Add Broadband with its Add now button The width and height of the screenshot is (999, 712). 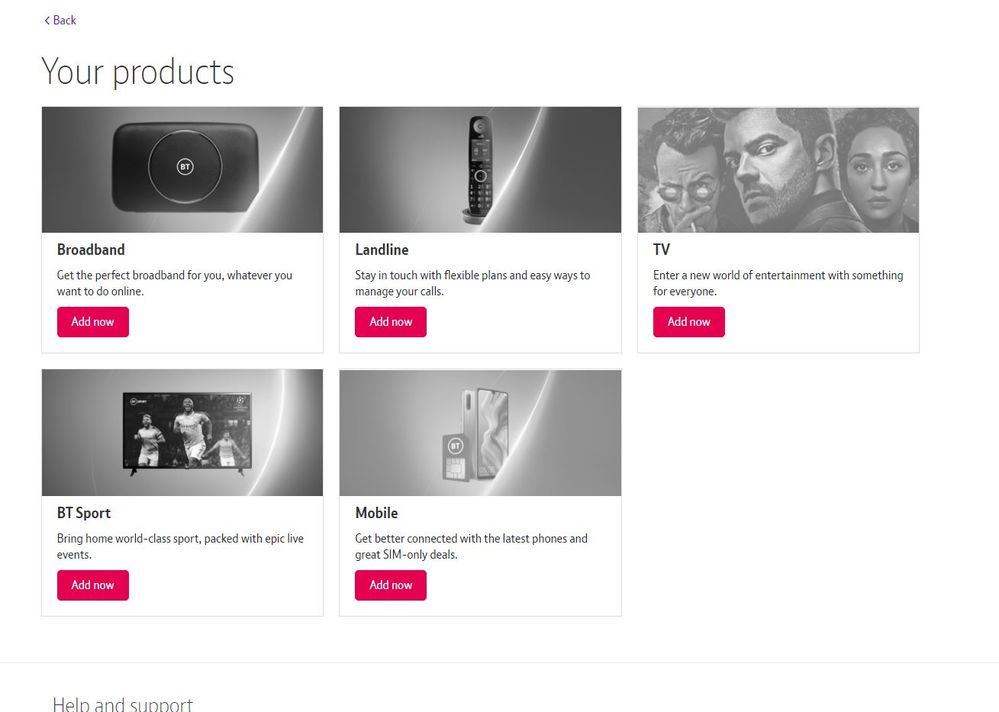93,322
